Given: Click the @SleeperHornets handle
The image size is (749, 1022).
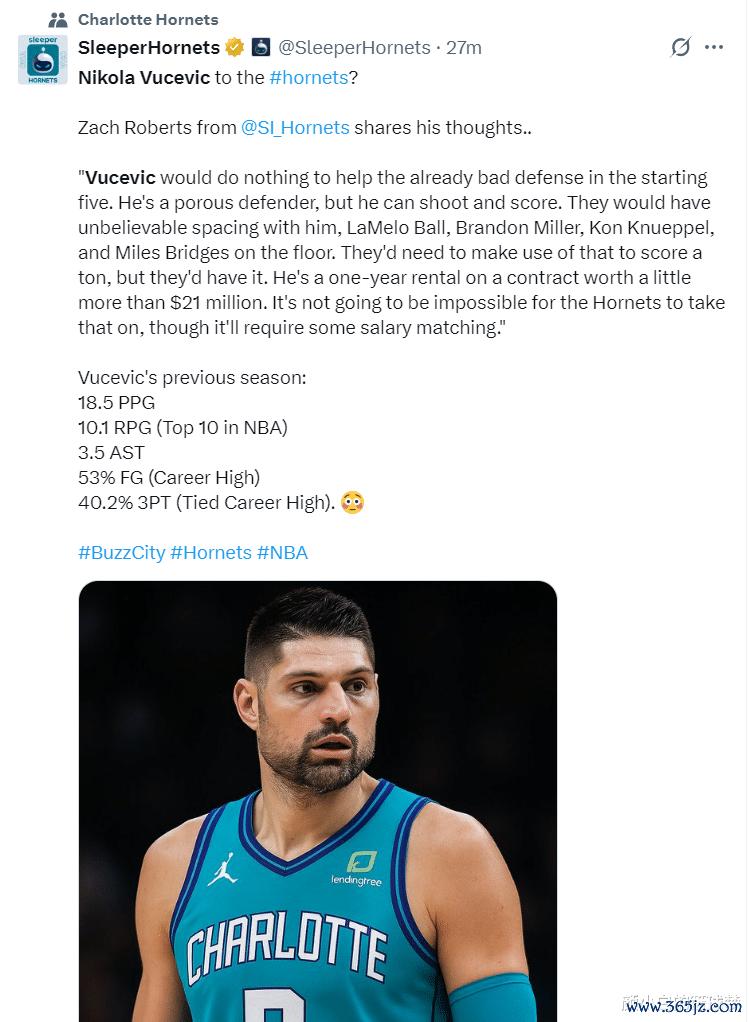Looking at the screenshot, I should (353, 48).
